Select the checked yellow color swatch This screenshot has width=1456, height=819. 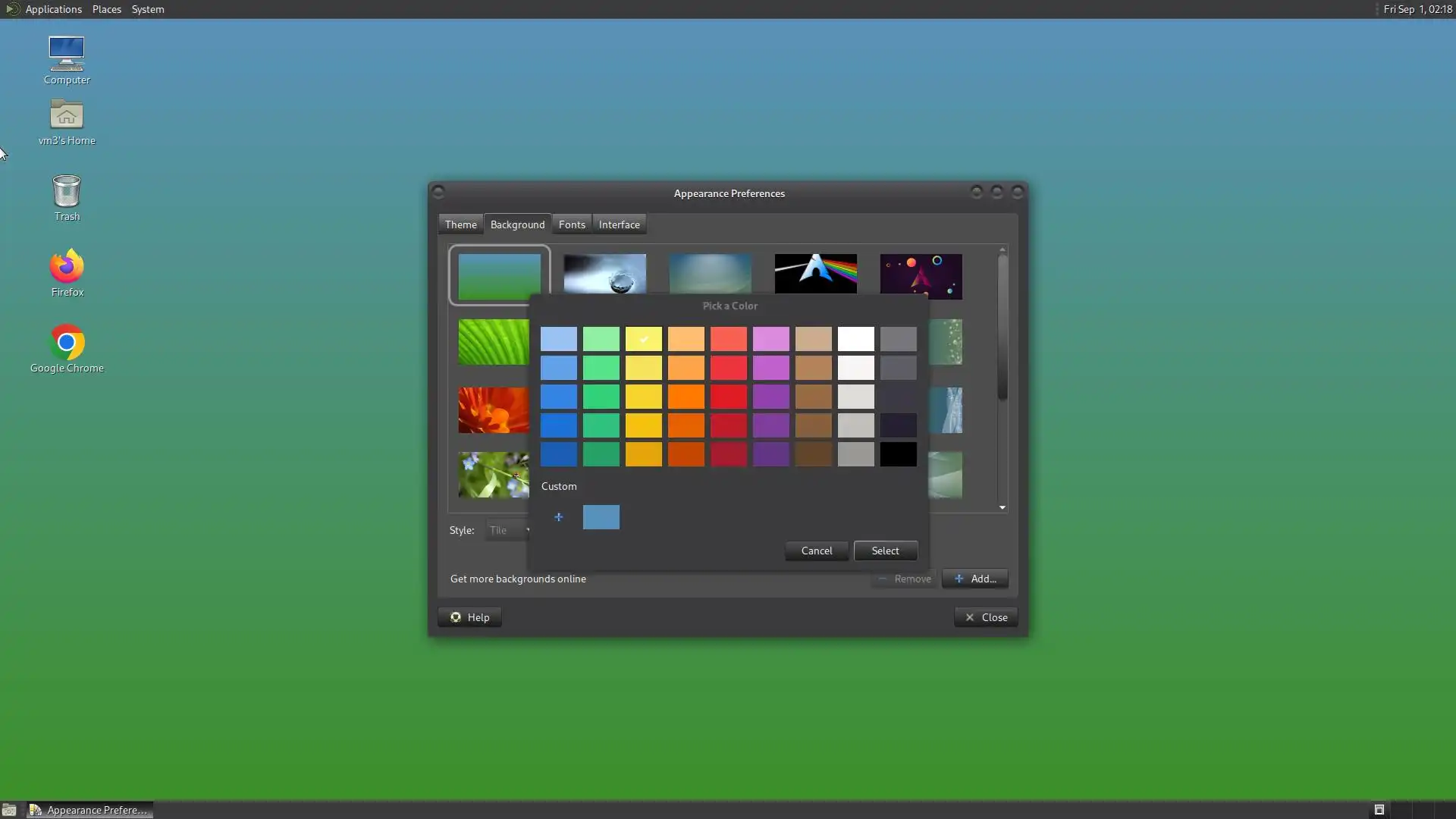click(644, 339)
